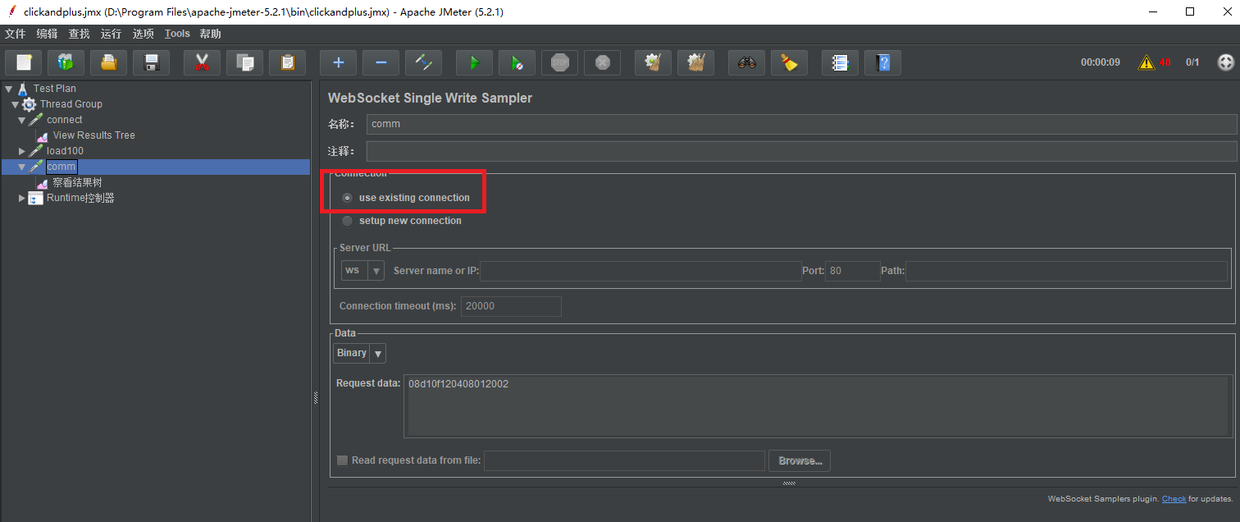Click the tree panel split divider handle
The height and width of the screenshot is (522, 1240).
click(x=316, y=397)
